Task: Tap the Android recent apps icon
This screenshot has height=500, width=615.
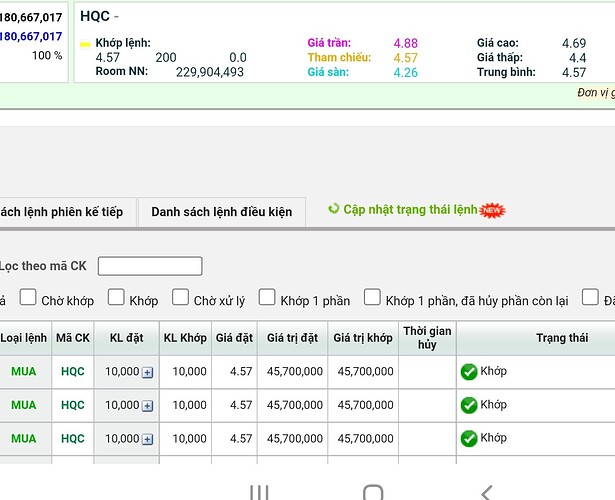Action: [x=259, y=492]
